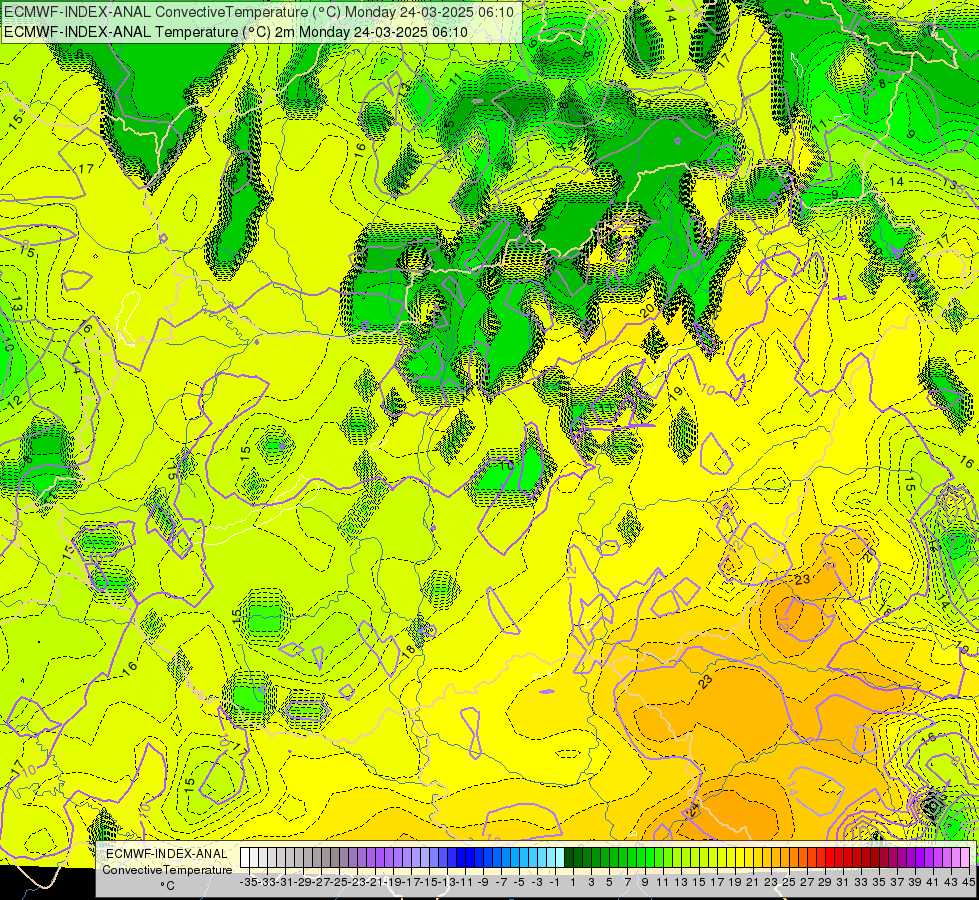This screenshot has height=900, width=979.
Task: Select the white swatch above legend value -35
Action: [x=245, y=858]
